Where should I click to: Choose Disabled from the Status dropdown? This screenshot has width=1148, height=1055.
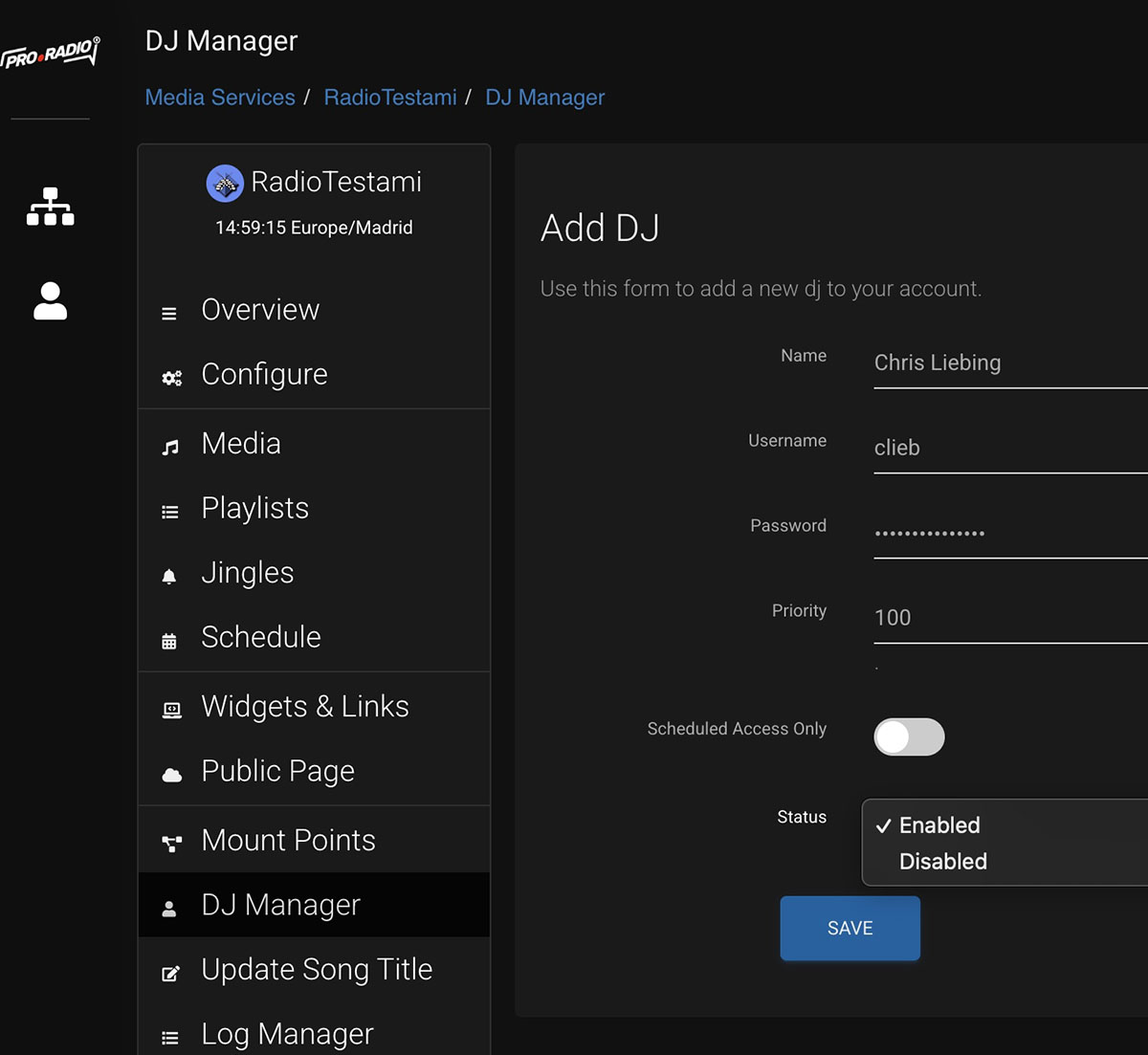pos(942,862)
